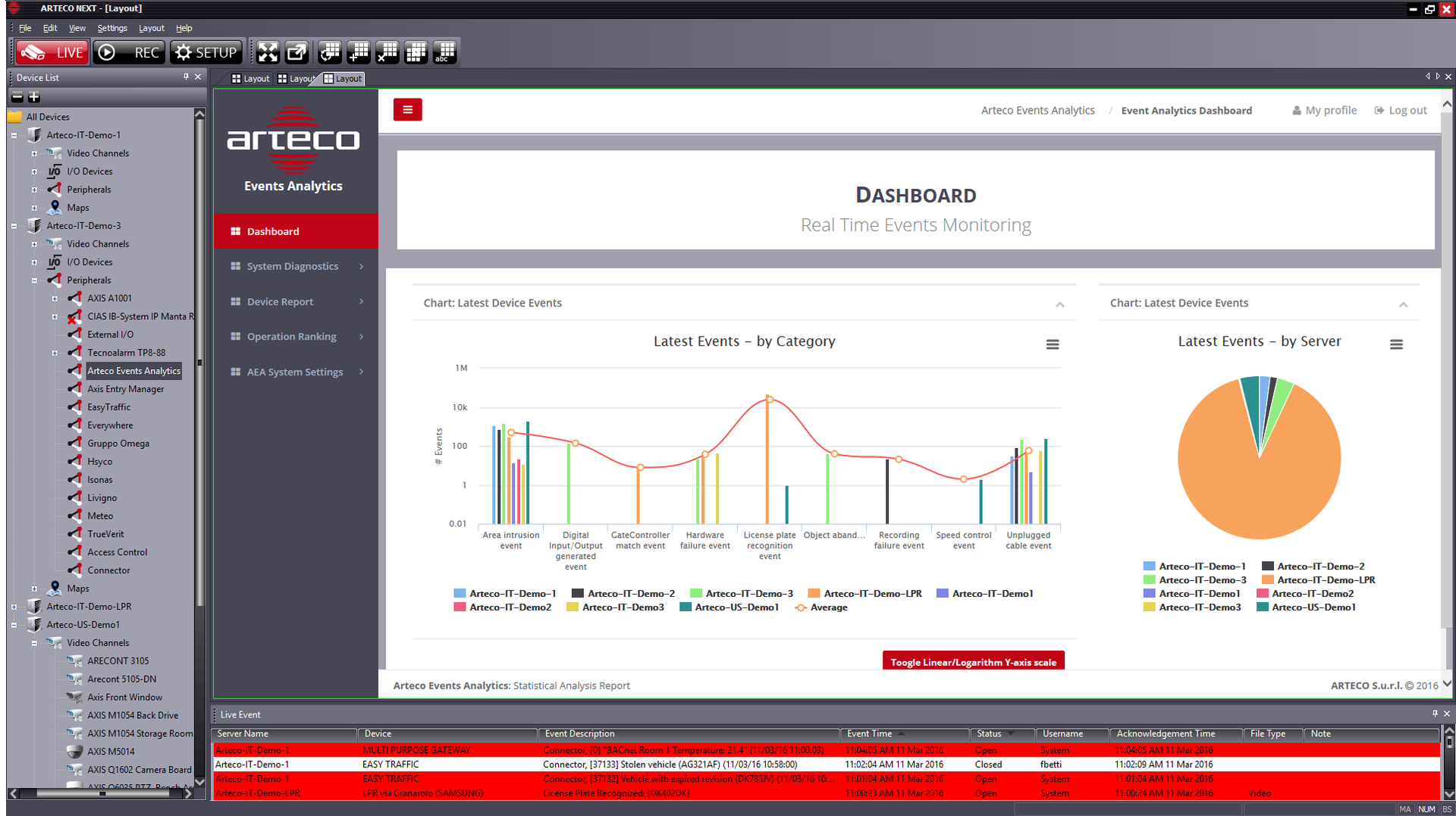1456x816 pixels.
Task: Open the red hamburger menu in Events Analytics
Action: (407, 109)
